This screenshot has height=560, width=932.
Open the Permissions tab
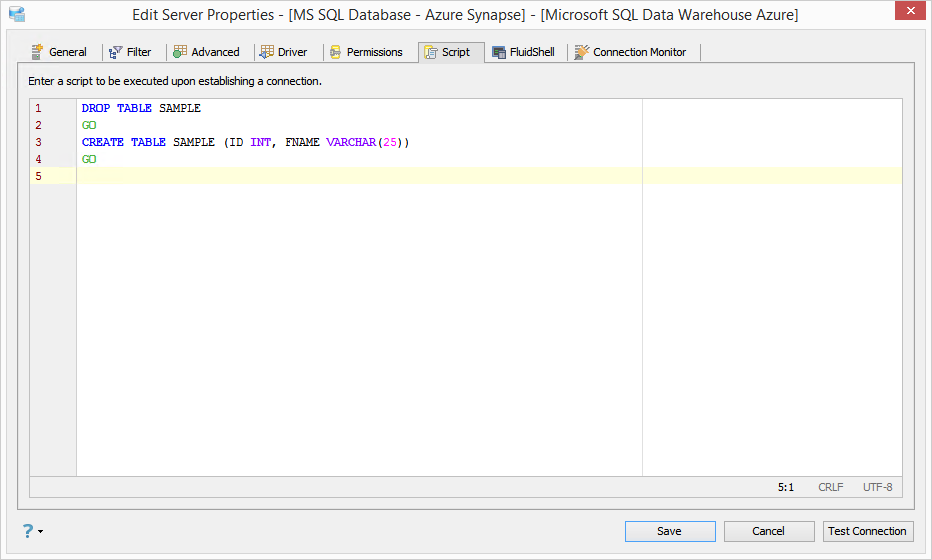coord(367,52)
